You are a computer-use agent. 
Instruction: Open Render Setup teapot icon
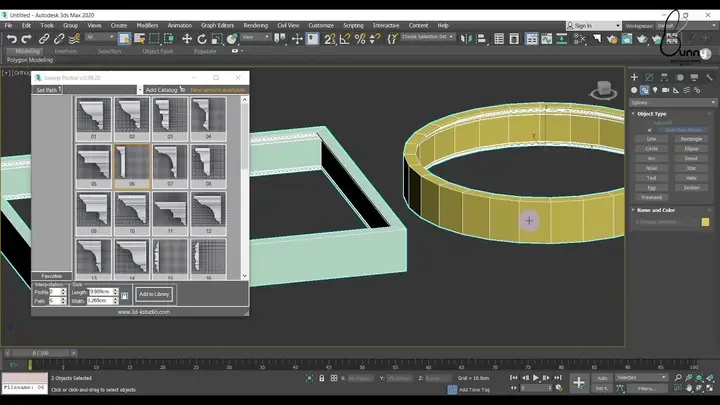[x=612, y=39]
